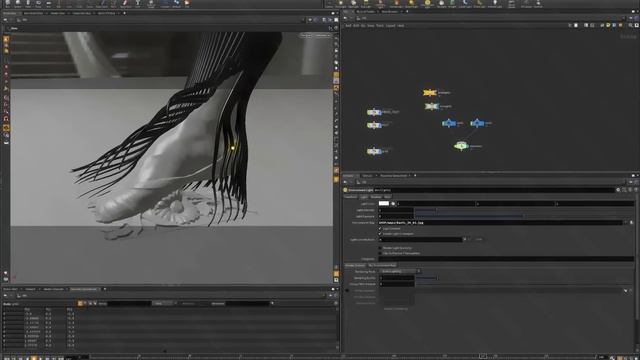The width and height of the screenshot is (640, 360).
Task: Click the white Light Color swatch
Action: (x=384, y=203)
